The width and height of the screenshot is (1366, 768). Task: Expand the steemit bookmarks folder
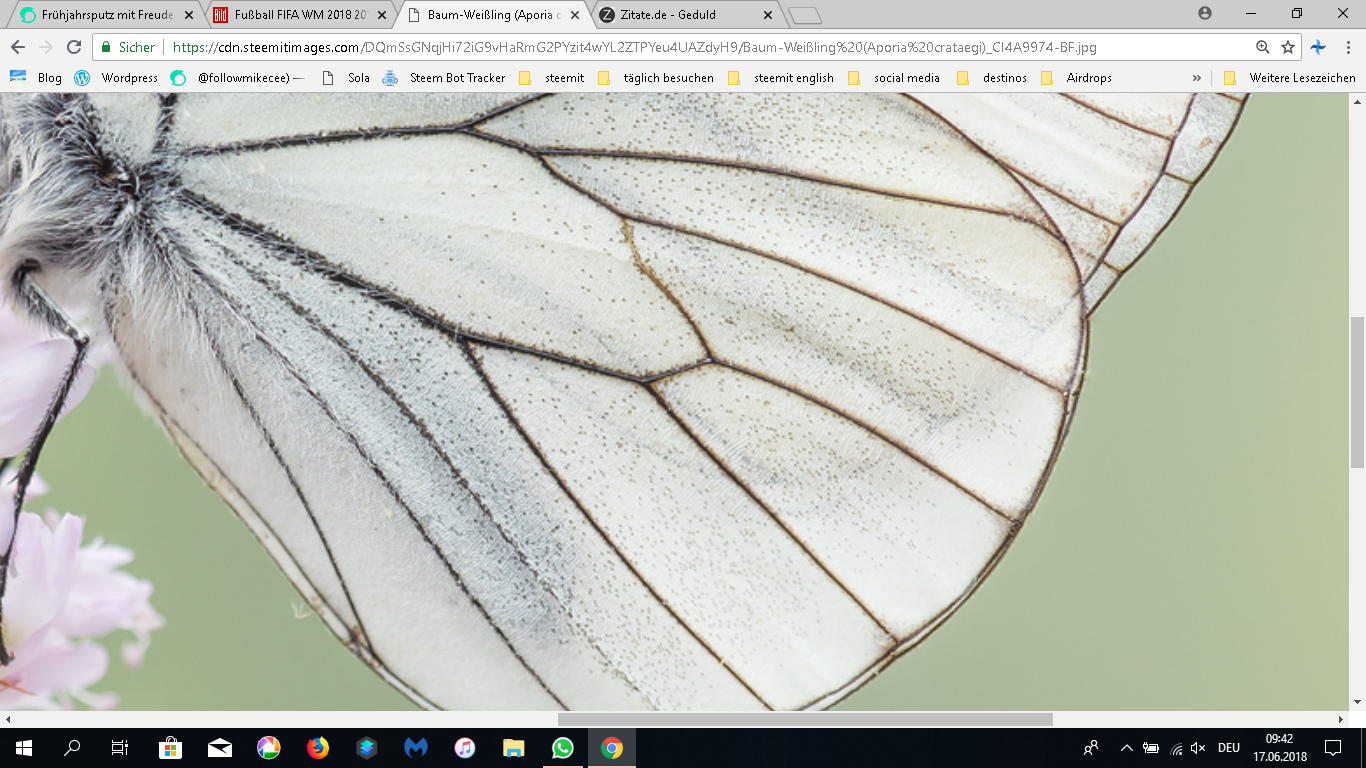pos(551,77)
